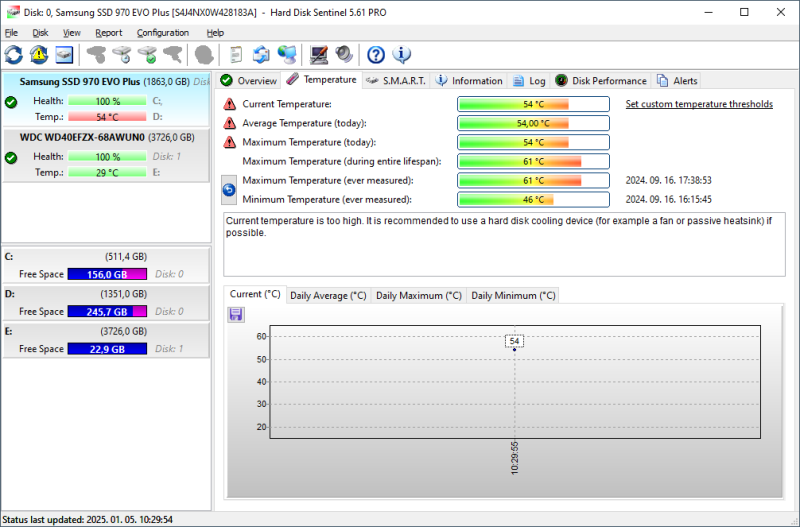Open the Help menu
The width and height of the screenshot is (800, 527).
pyautogui.click(x=215, y=33)
